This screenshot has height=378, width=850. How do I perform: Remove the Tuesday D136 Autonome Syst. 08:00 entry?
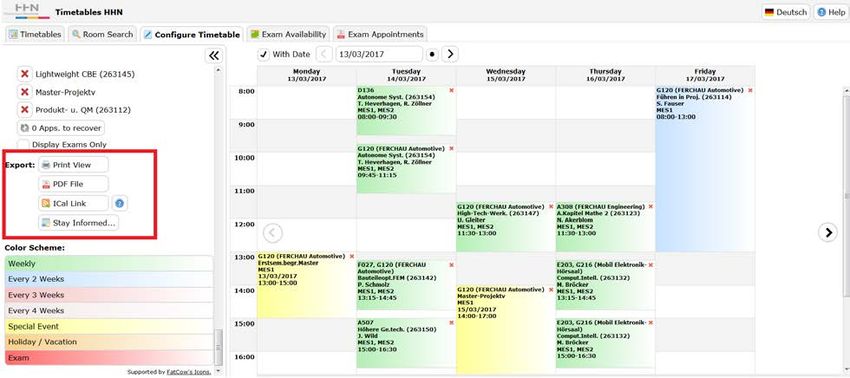tap(452, 91)
